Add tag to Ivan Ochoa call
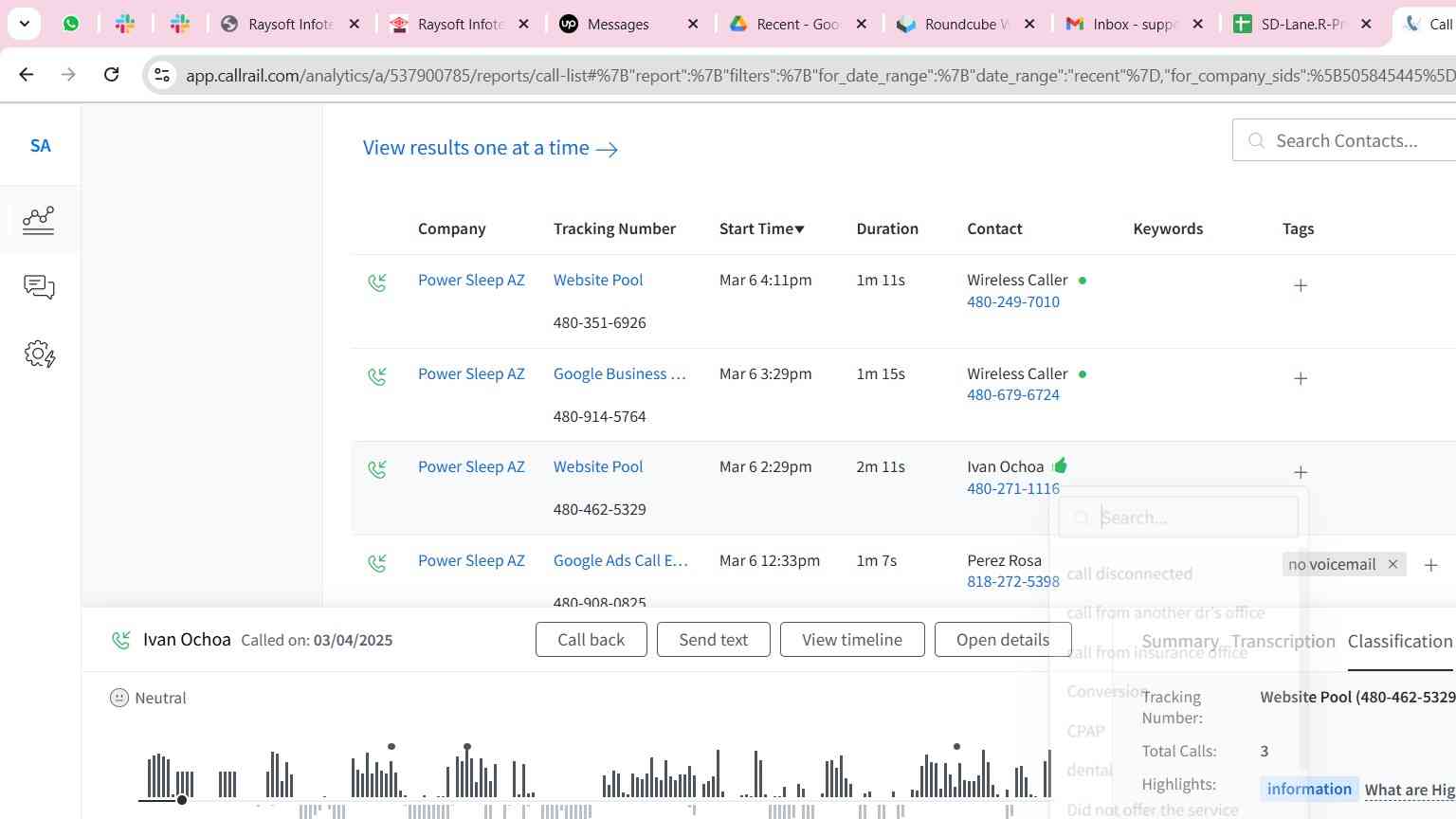This screenshot has height=819, width=1456. pos(1301,472)
